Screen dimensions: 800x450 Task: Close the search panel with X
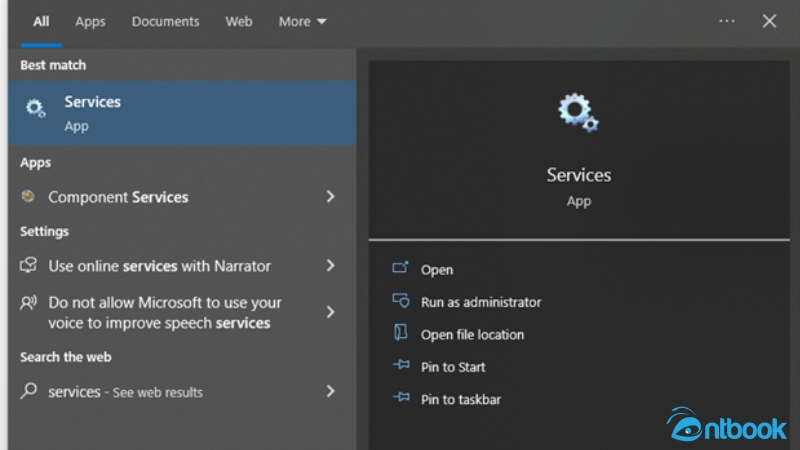[769, 21]
